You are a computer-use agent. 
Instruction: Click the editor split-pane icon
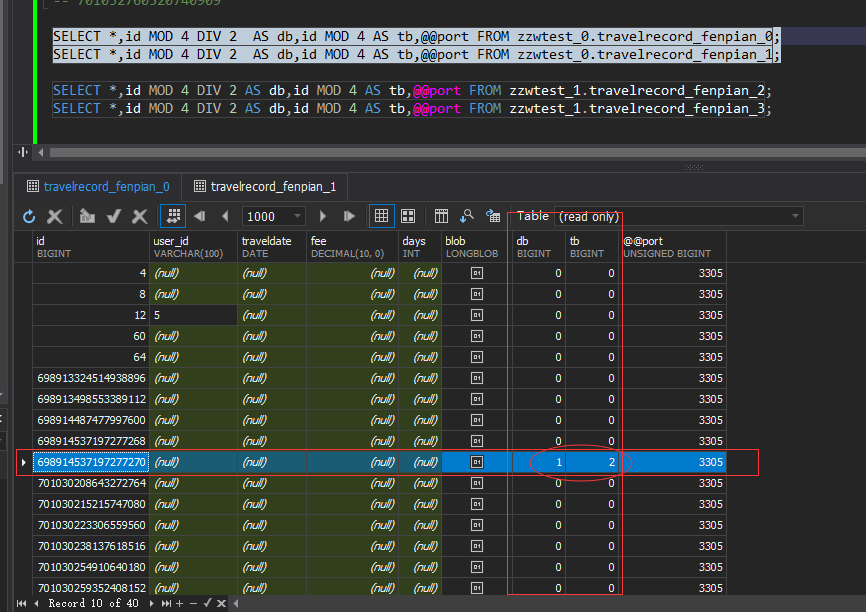(x=23, y=152)
